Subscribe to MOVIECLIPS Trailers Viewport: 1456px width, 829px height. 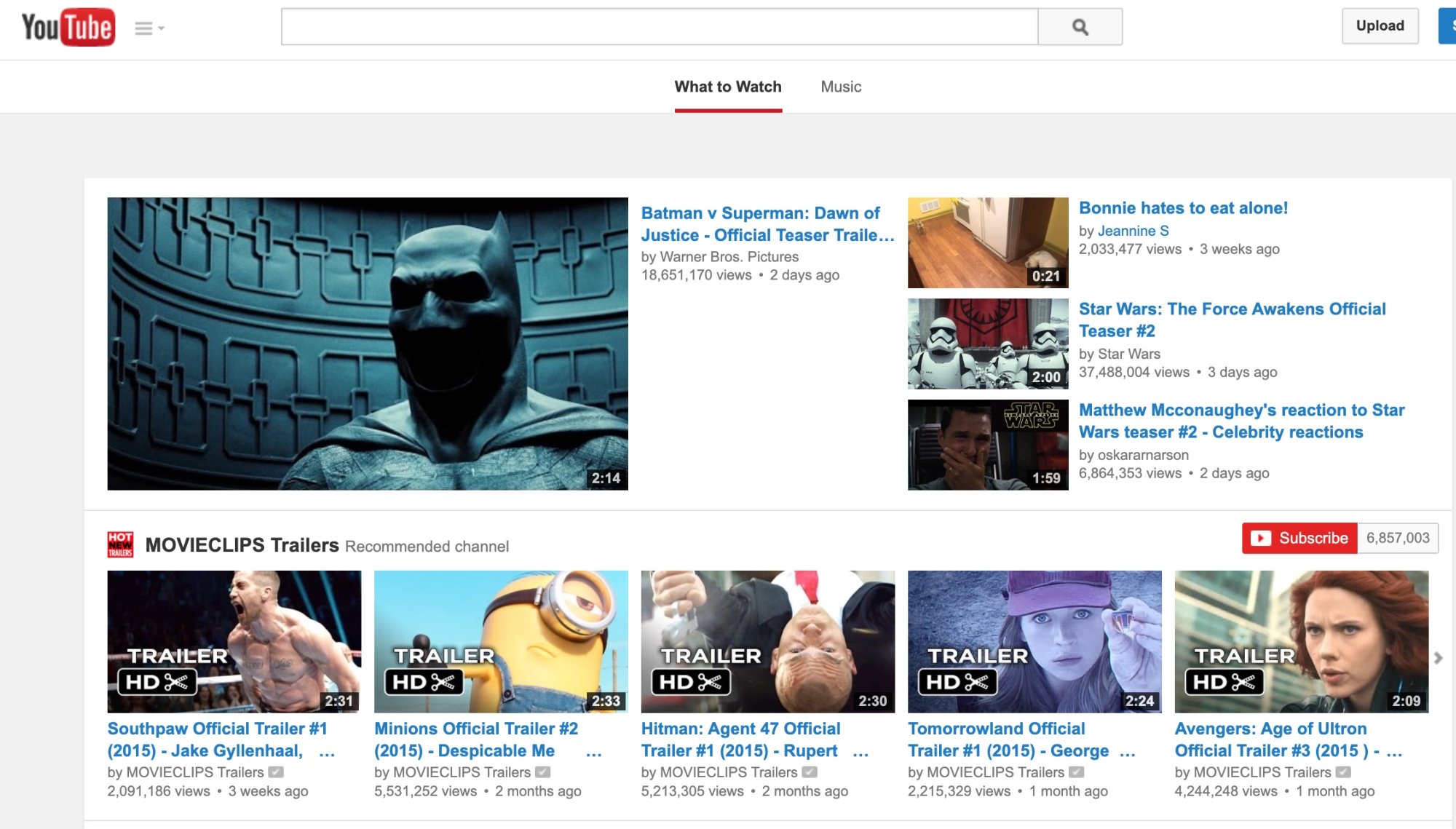(x=1299, y=538)
